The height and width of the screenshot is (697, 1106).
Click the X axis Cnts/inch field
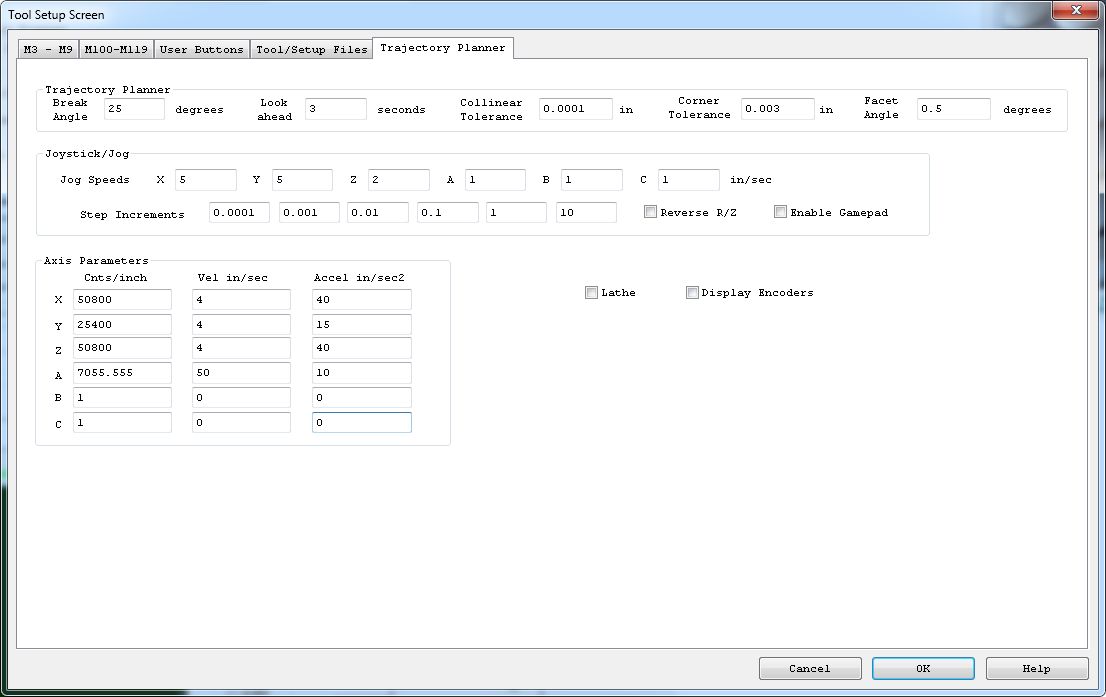pos(122,300)
